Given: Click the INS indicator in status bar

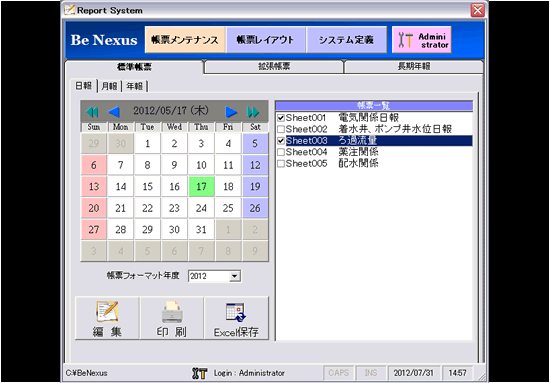Looking at the screenshot, I should tap(371, 373).
